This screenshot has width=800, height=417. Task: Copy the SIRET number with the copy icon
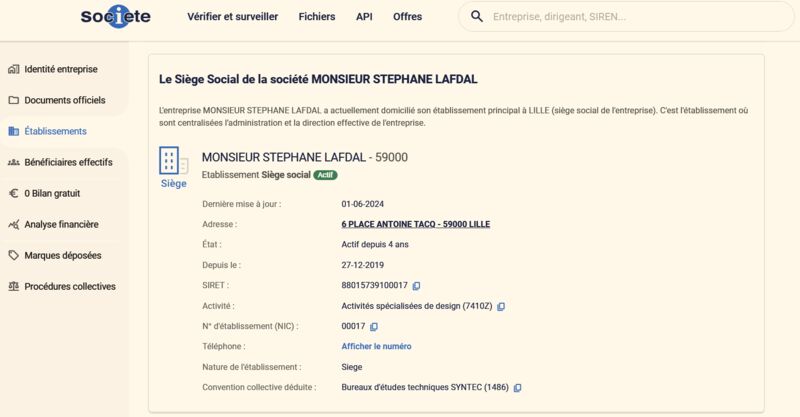416,286
